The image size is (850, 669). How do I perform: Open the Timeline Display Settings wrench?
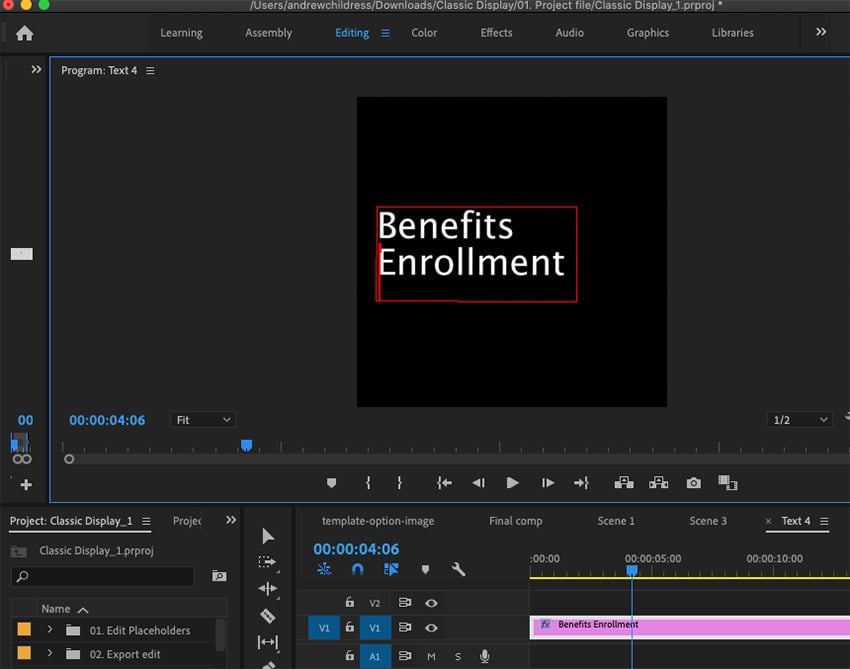(458, 569)
